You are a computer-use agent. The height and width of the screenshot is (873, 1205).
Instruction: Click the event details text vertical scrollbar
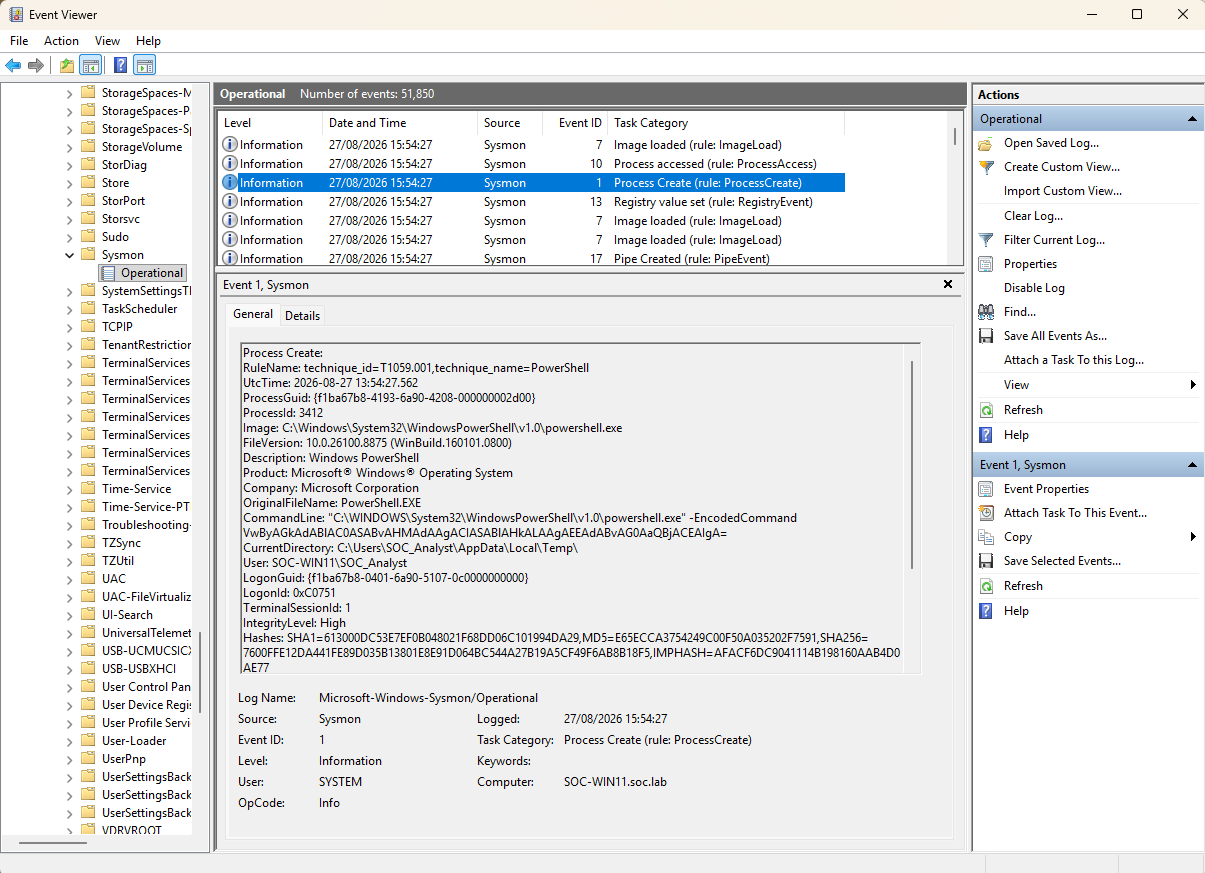coord(913,464)
